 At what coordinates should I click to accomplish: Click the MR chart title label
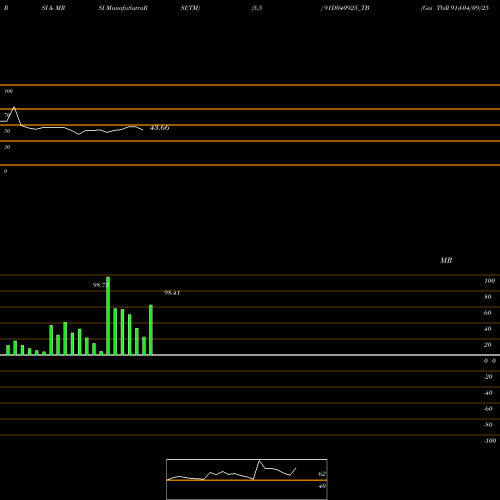[x=446, y=260]
